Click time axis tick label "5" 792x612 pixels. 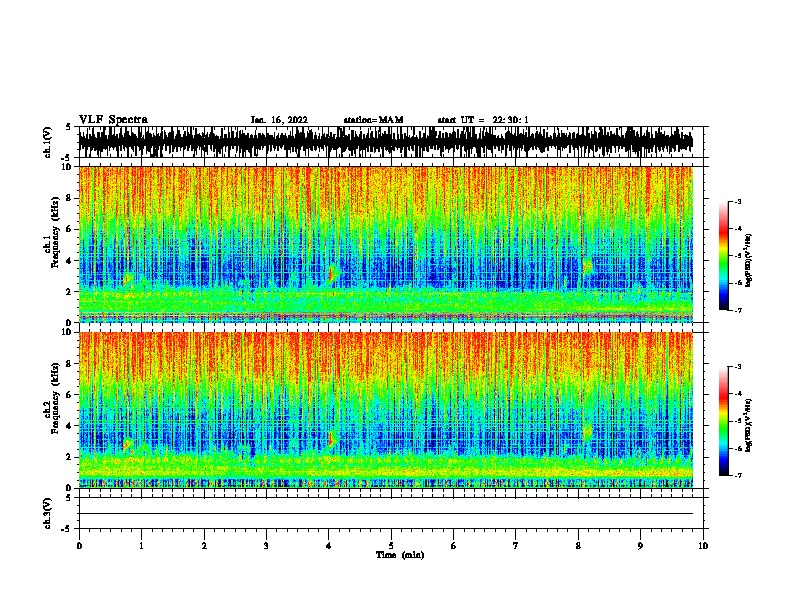pyautogui.click(x=391, y=546)
